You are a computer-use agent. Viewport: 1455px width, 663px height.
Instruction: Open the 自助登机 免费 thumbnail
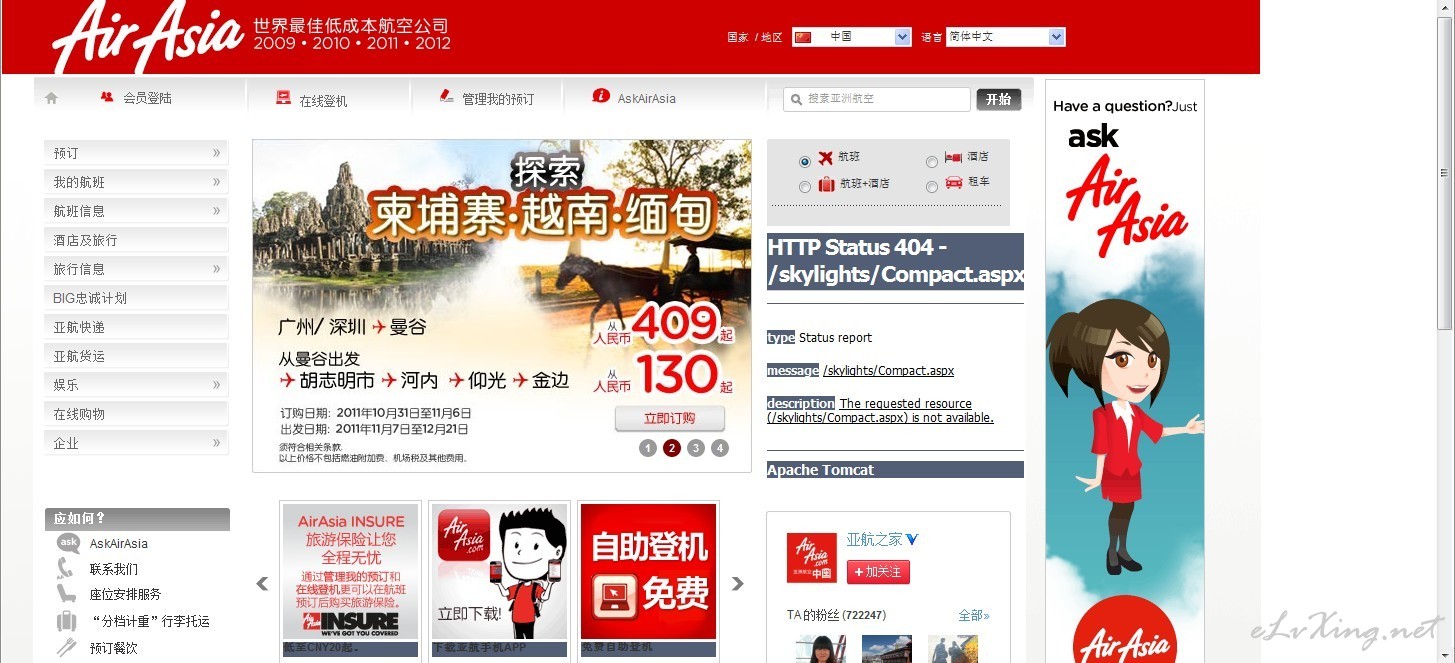pos(648,572)
